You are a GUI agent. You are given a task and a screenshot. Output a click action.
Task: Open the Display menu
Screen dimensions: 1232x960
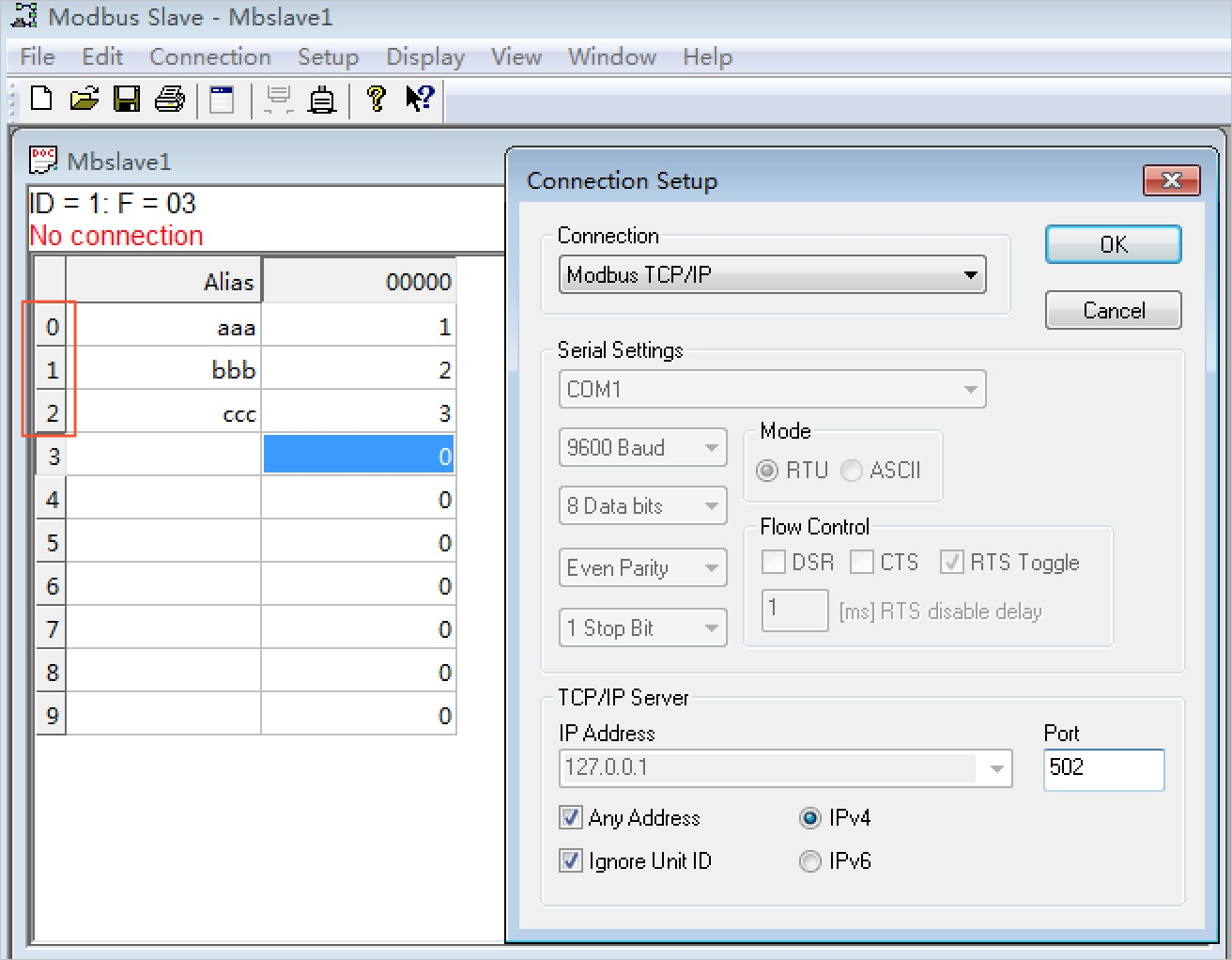pyautogui.click(x=425, y=57)
